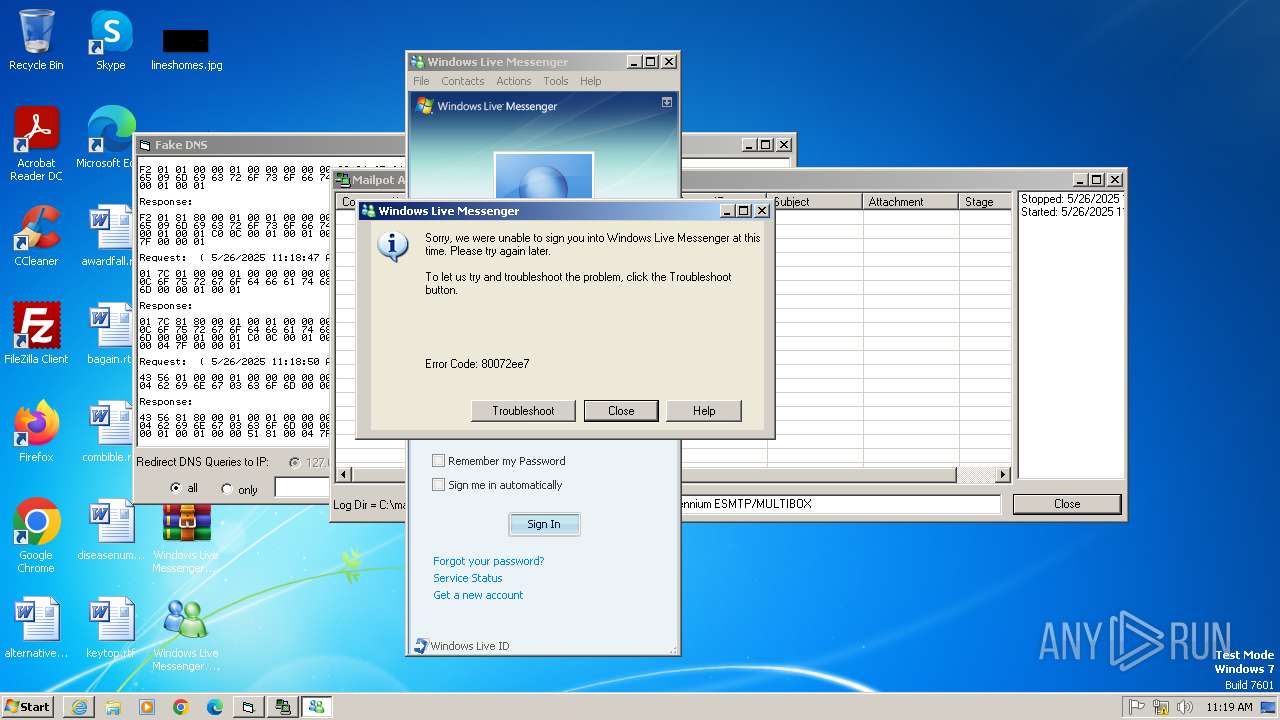Click the Messenger profile picture placeholder

[544, 176]
